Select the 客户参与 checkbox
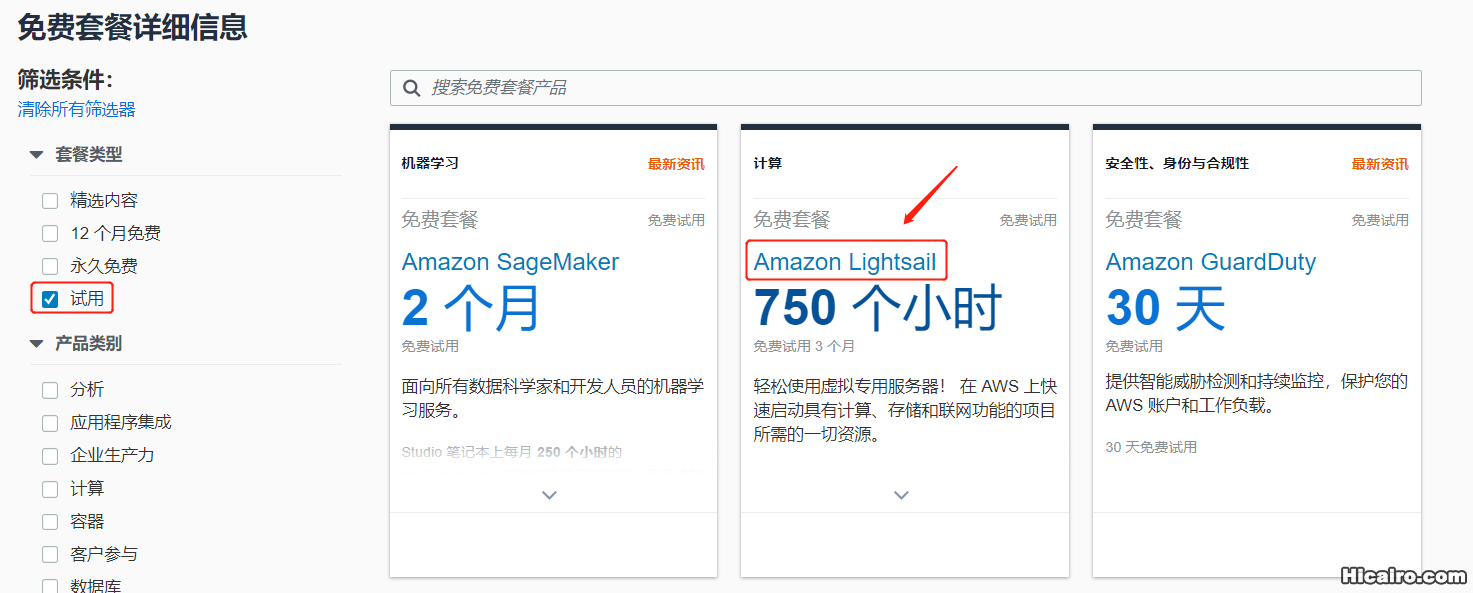The height and width of the screenshot is (593, 1473). click(x=50, y=555)
